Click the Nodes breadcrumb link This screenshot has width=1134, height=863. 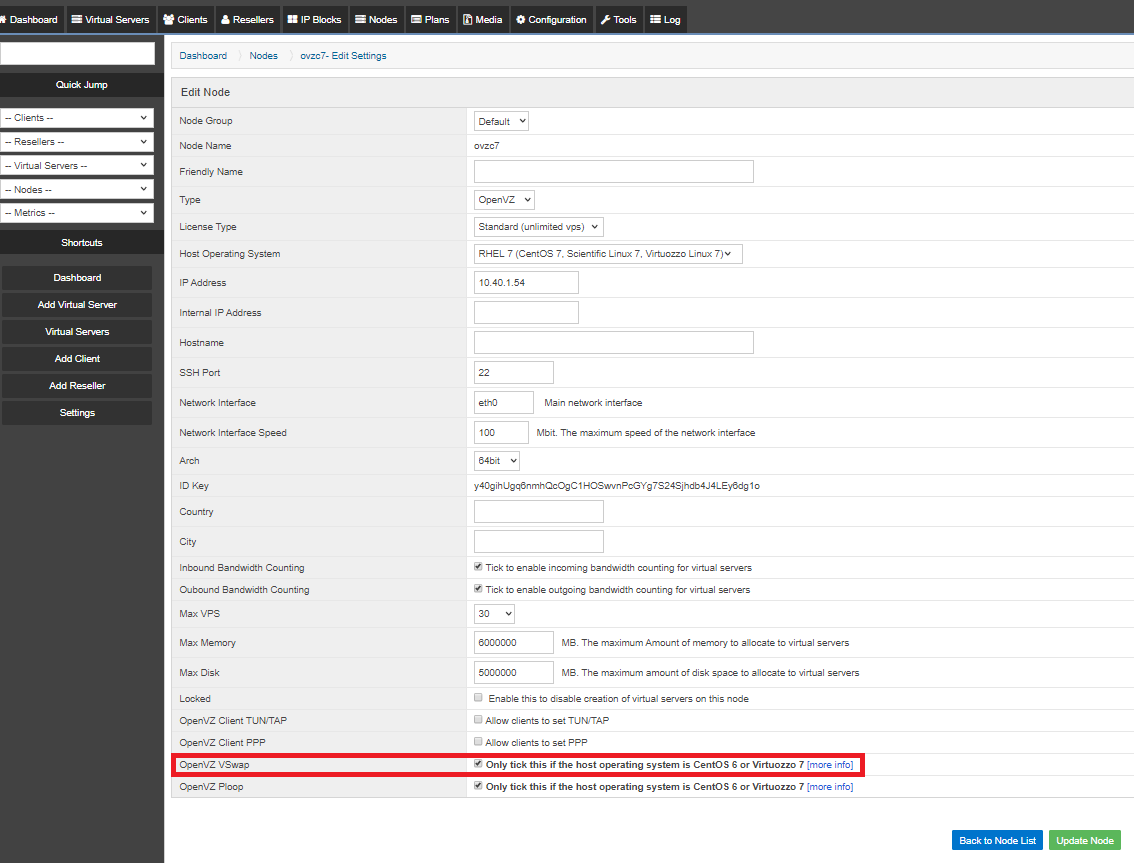(x=263, y=56)
